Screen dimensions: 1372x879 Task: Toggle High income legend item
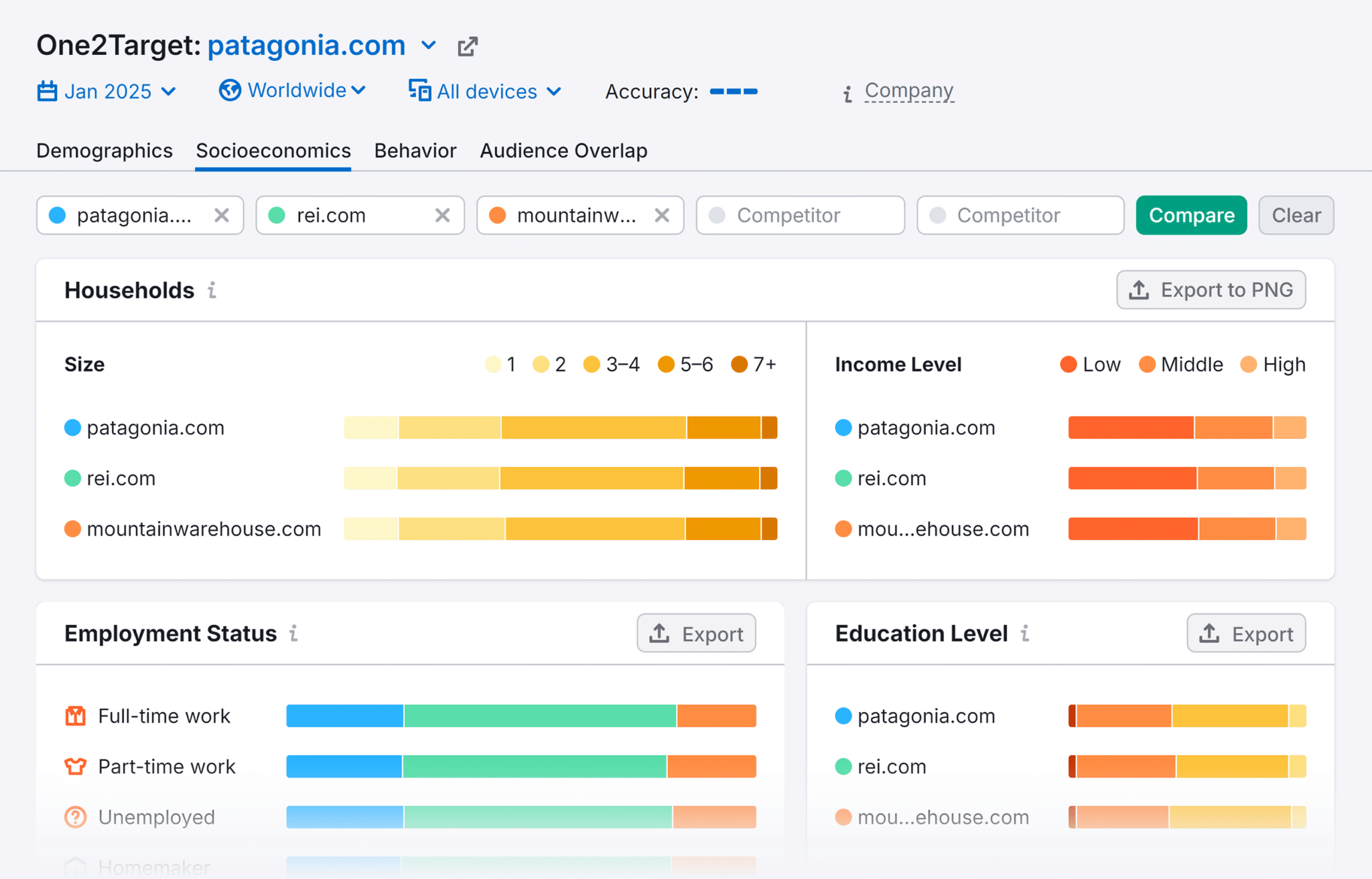click(1274, 364)
